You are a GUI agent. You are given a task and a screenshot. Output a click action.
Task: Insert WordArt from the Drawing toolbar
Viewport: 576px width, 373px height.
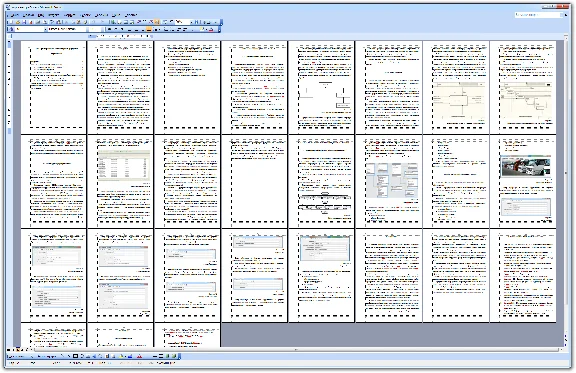[x=94, y=356]
